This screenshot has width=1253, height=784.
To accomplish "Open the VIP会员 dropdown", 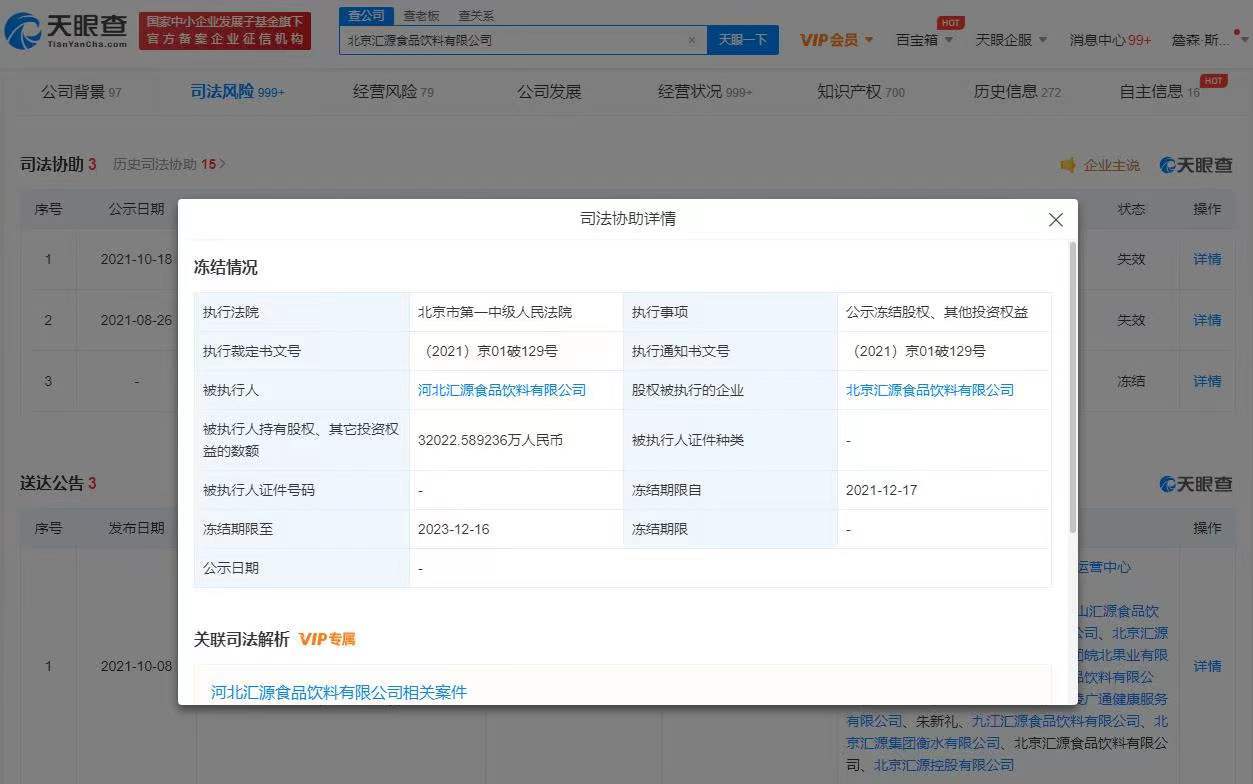I will coord(837,40).
